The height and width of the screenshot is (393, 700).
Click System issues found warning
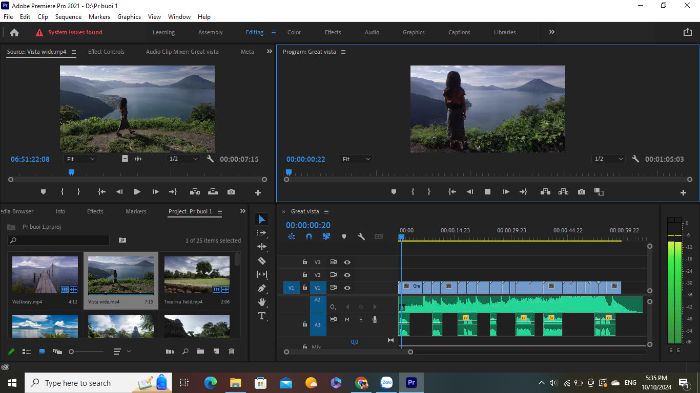click(70, 32)
